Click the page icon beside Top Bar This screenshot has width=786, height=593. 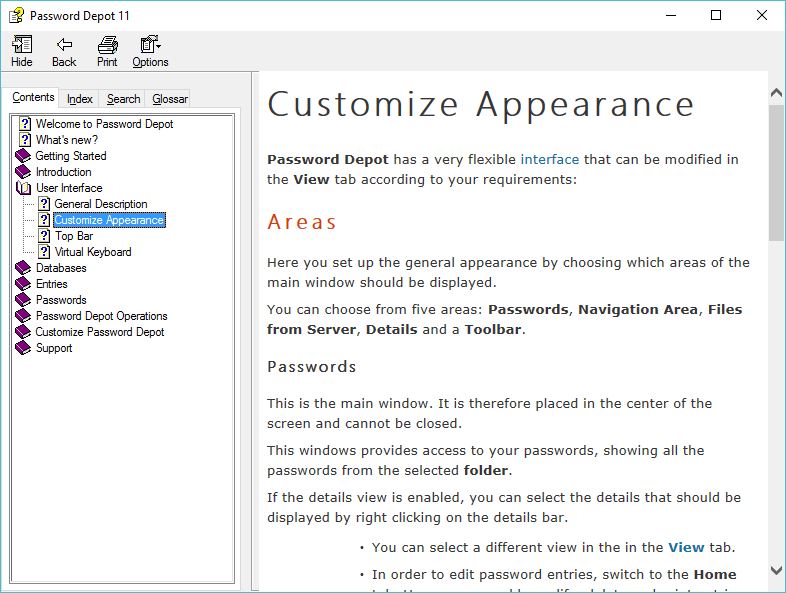pyautogui.click(x=44, y=236)
